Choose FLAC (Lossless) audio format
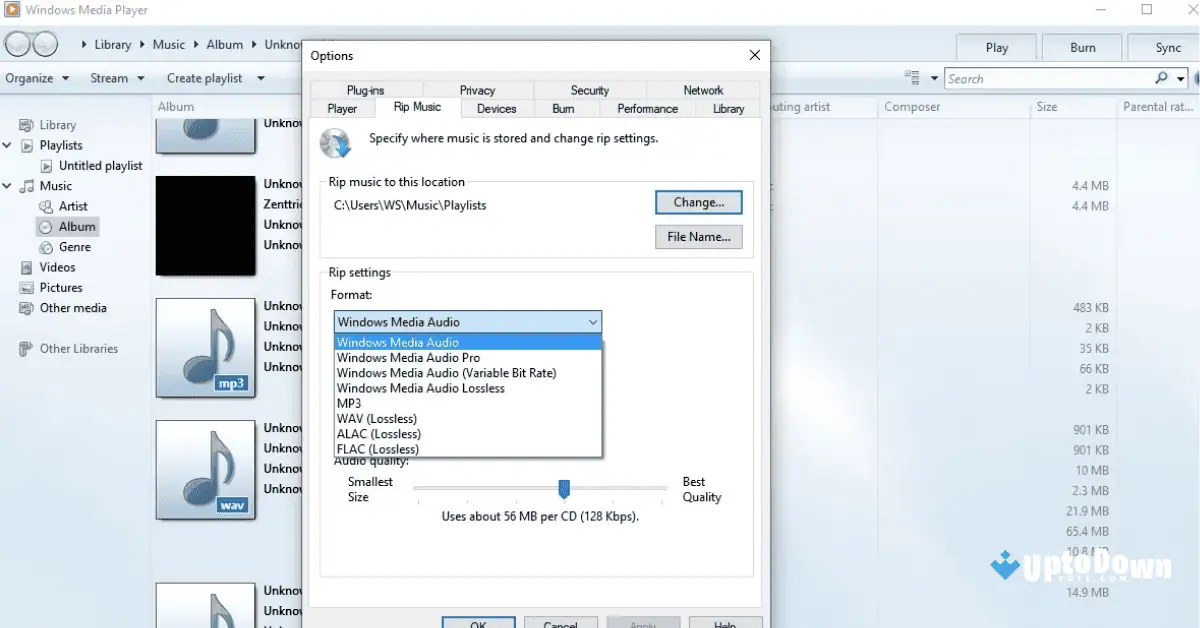The height and width of the screenshot is (628, 1200). (x=377, y=448)
